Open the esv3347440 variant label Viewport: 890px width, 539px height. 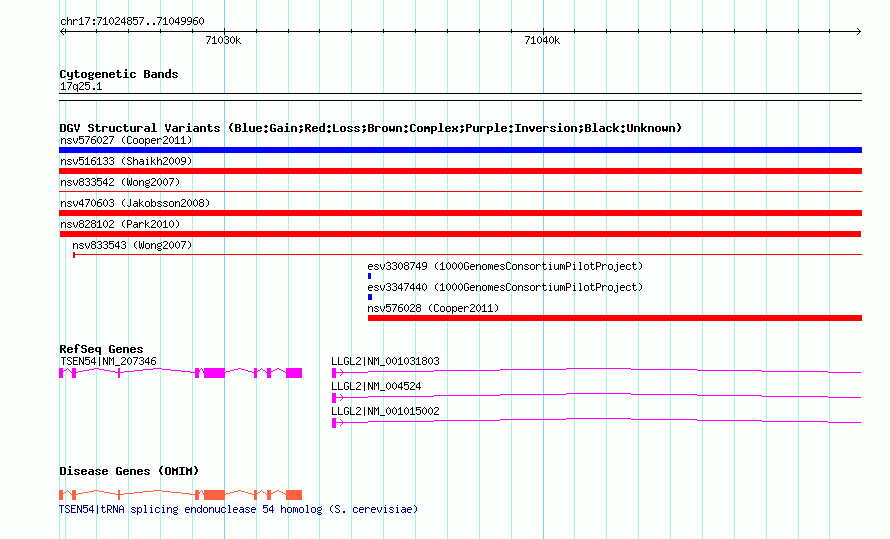(x=505, y=287)
